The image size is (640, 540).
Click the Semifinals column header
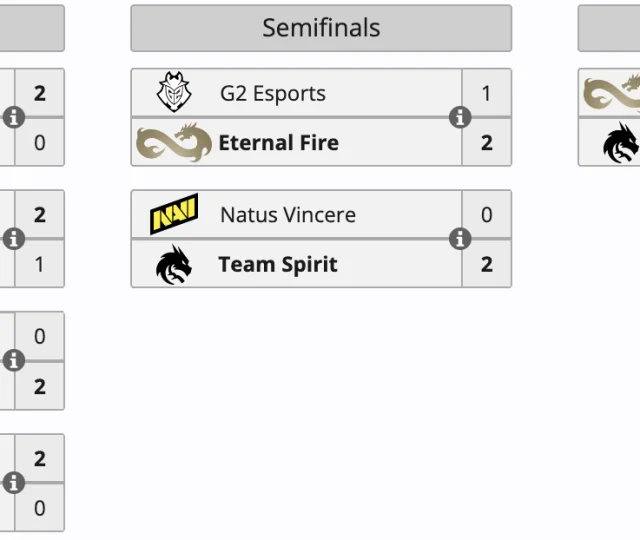tap(321, 28)
